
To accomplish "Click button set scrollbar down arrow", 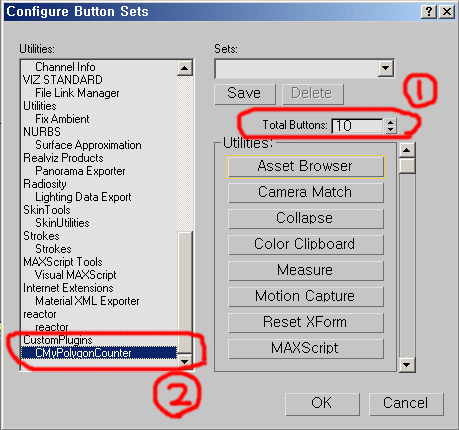I will [407, 364].
